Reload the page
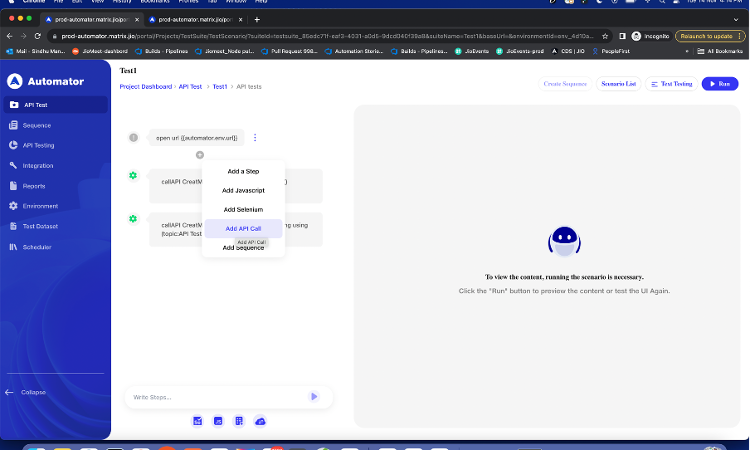This screenshot has height=452, width=750. click(37, 36)
